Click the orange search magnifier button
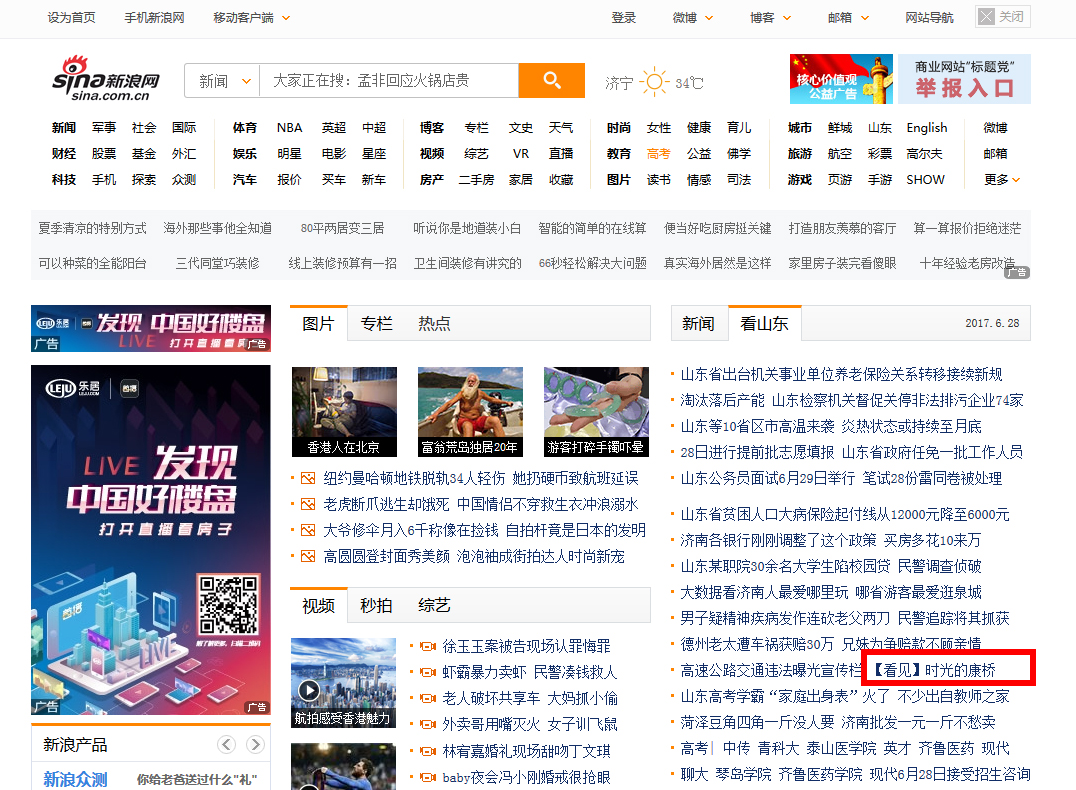Screen dimensions: 1076x790 (x=551, y=80)
